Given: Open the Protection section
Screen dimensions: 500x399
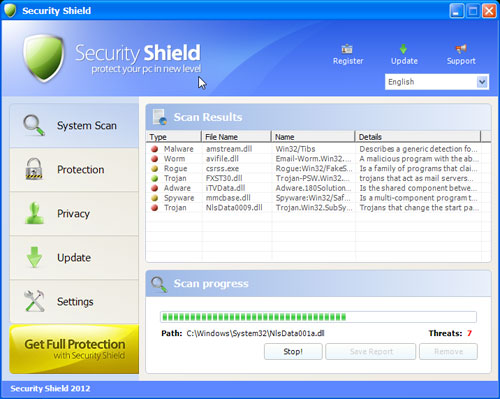Looking at the screenshot, I should coord(74,170).
